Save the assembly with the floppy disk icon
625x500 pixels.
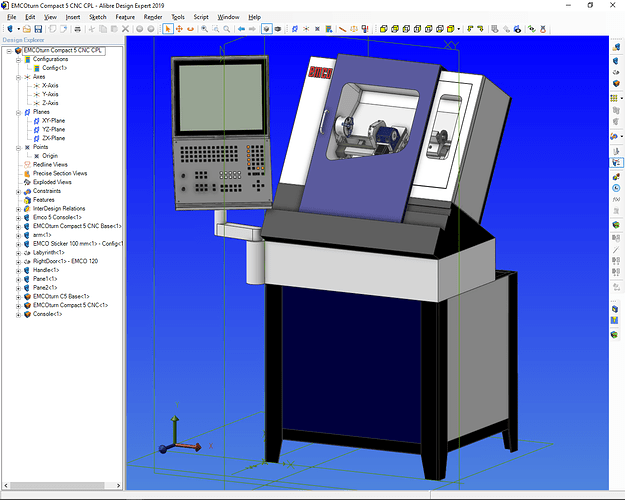pos(38,29)
